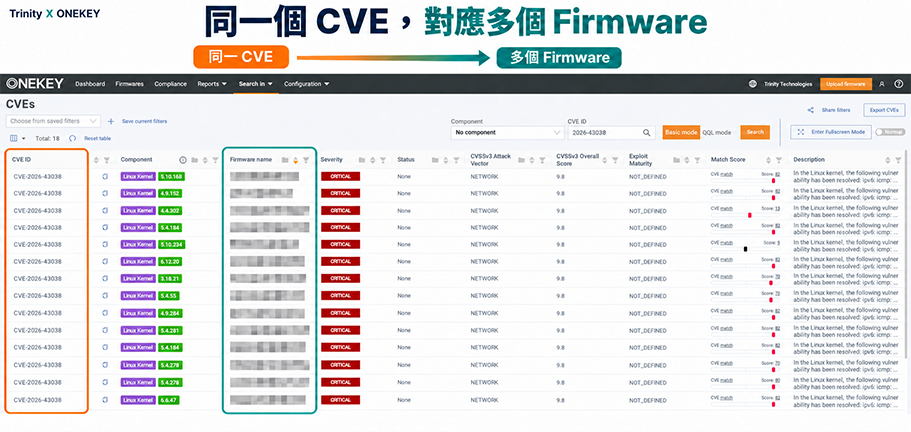This screenshot has height=432, width=911.
Task: Go to the Dashboard page
Action: point(90,84)
